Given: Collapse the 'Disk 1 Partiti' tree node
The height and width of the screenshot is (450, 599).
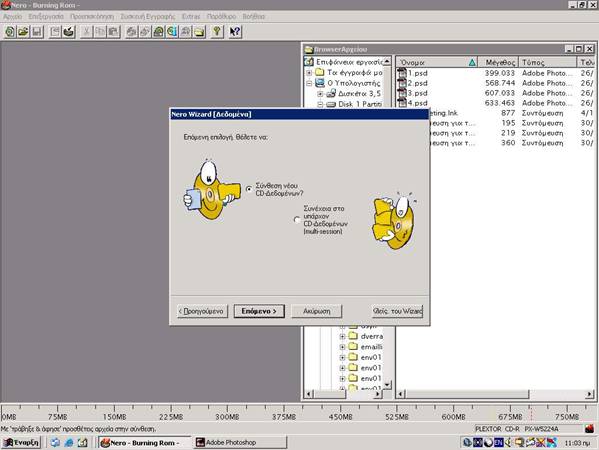Looking at the screenshot, I should click(320, 104).
